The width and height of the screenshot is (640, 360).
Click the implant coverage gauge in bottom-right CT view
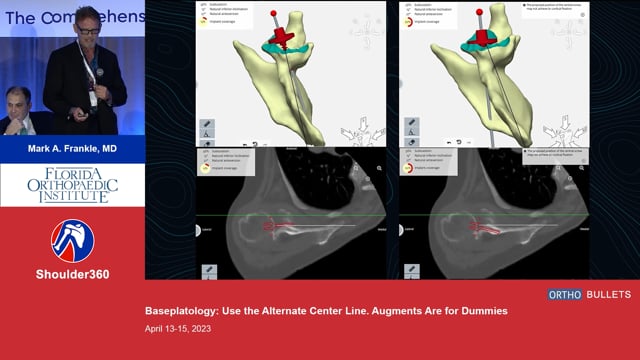point(408,168)
